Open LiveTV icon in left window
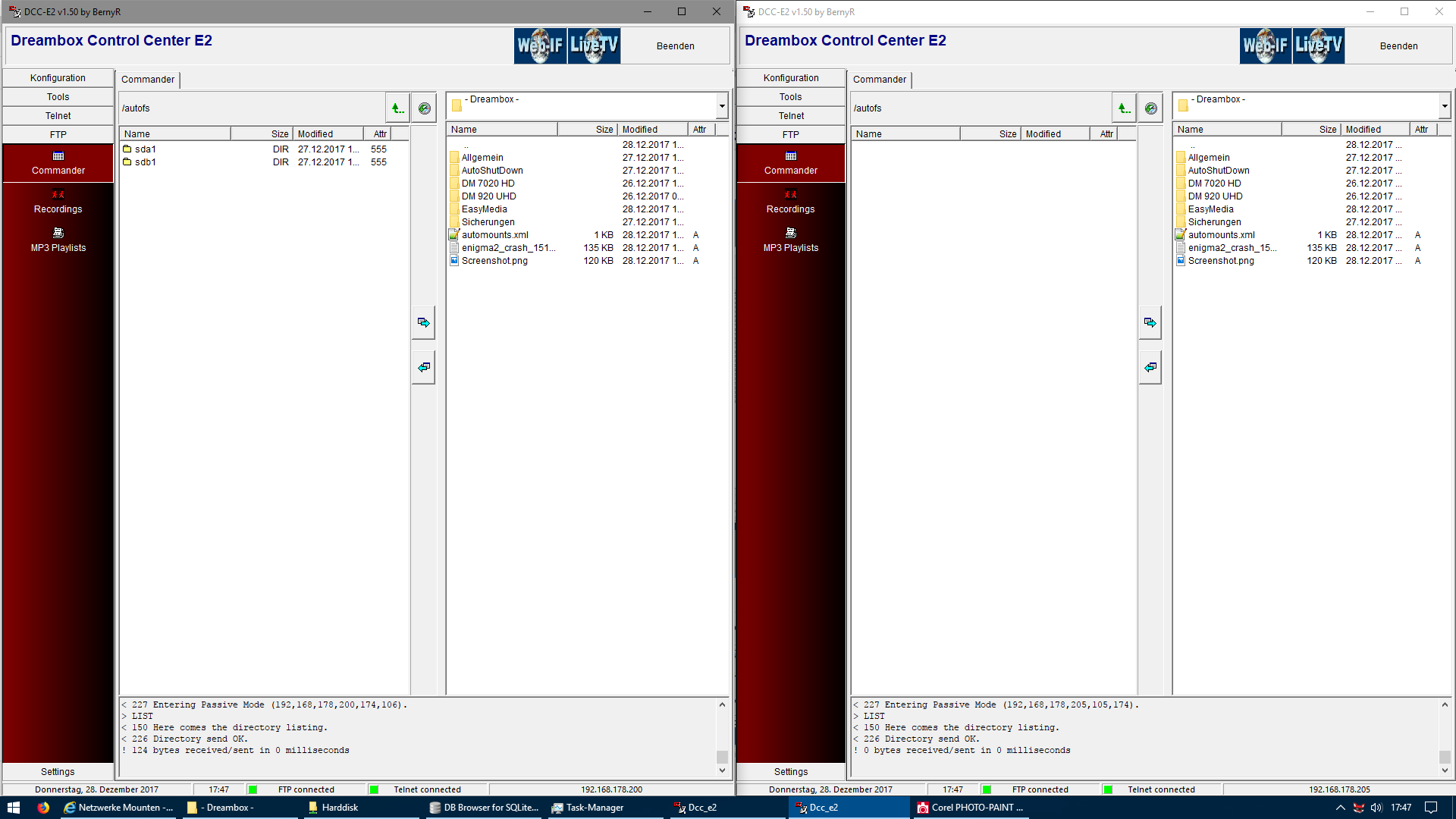The width and height of the screenshot is (1456, 819). tap(594, 45)
